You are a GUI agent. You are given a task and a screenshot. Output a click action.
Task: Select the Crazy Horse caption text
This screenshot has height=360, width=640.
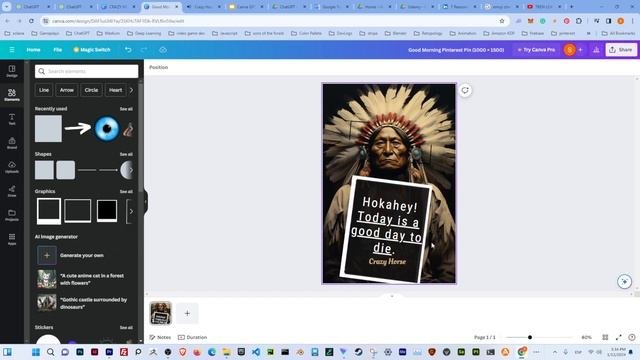(387, 261)
